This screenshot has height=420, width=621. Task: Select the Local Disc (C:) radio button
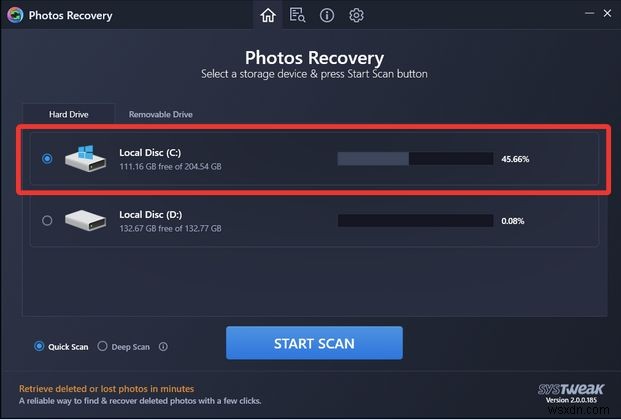pyautogui.click(x=47, y=158)
